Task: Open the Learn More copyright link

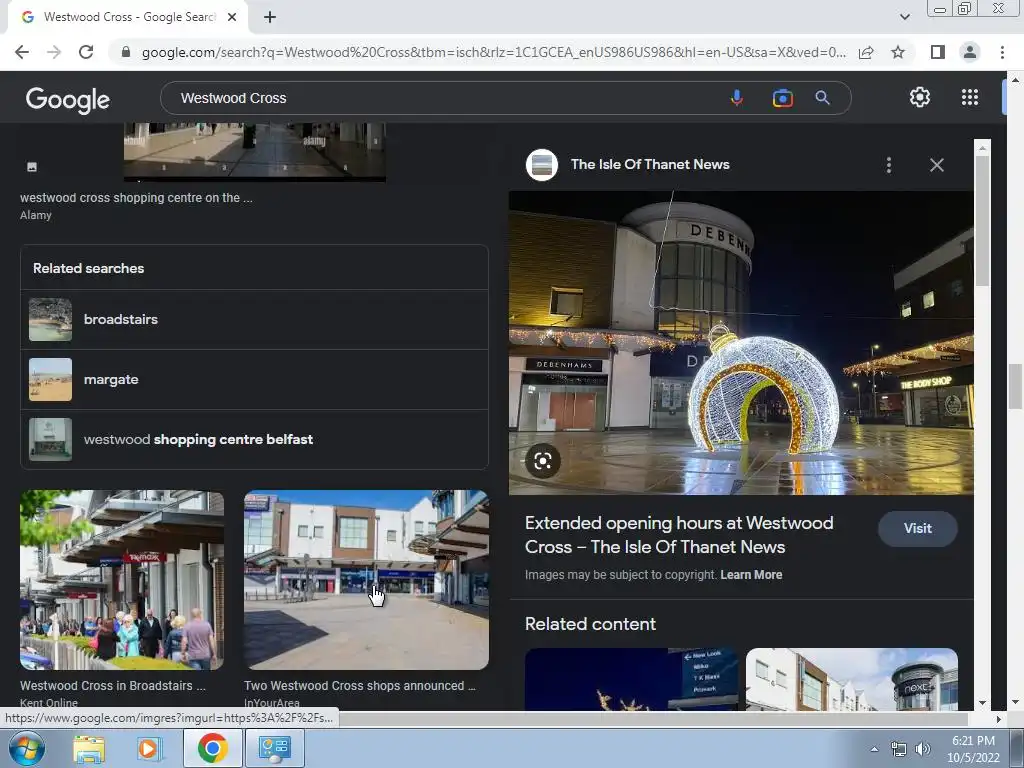Action: click(x=751, y=575)
